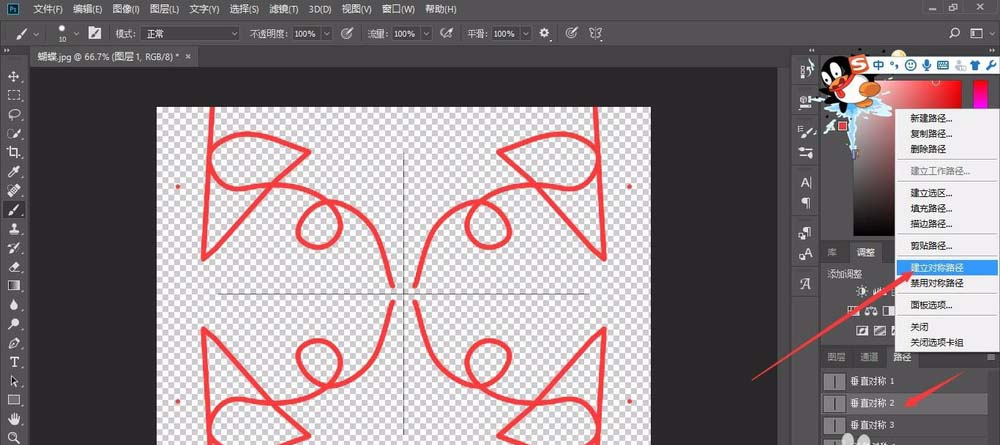The width and height of the screenshot is (1000, 445).
Task: Open brush size preset picker dropdown
Action: tap(77, 33)
